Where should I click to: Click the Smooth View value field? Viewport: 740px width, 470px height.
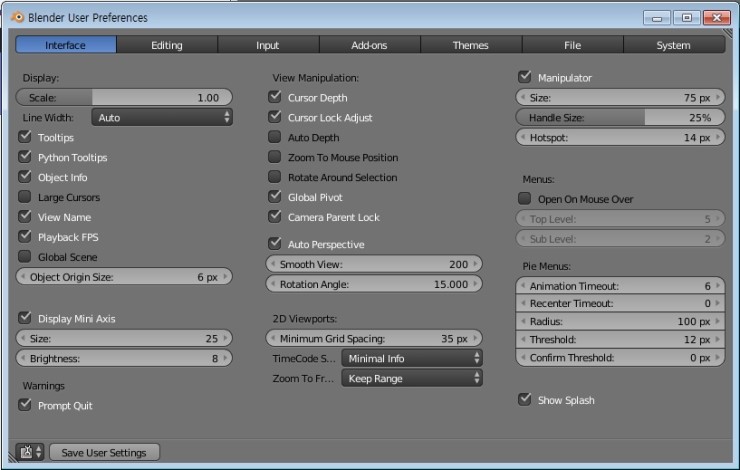click(x=374, y=264)
